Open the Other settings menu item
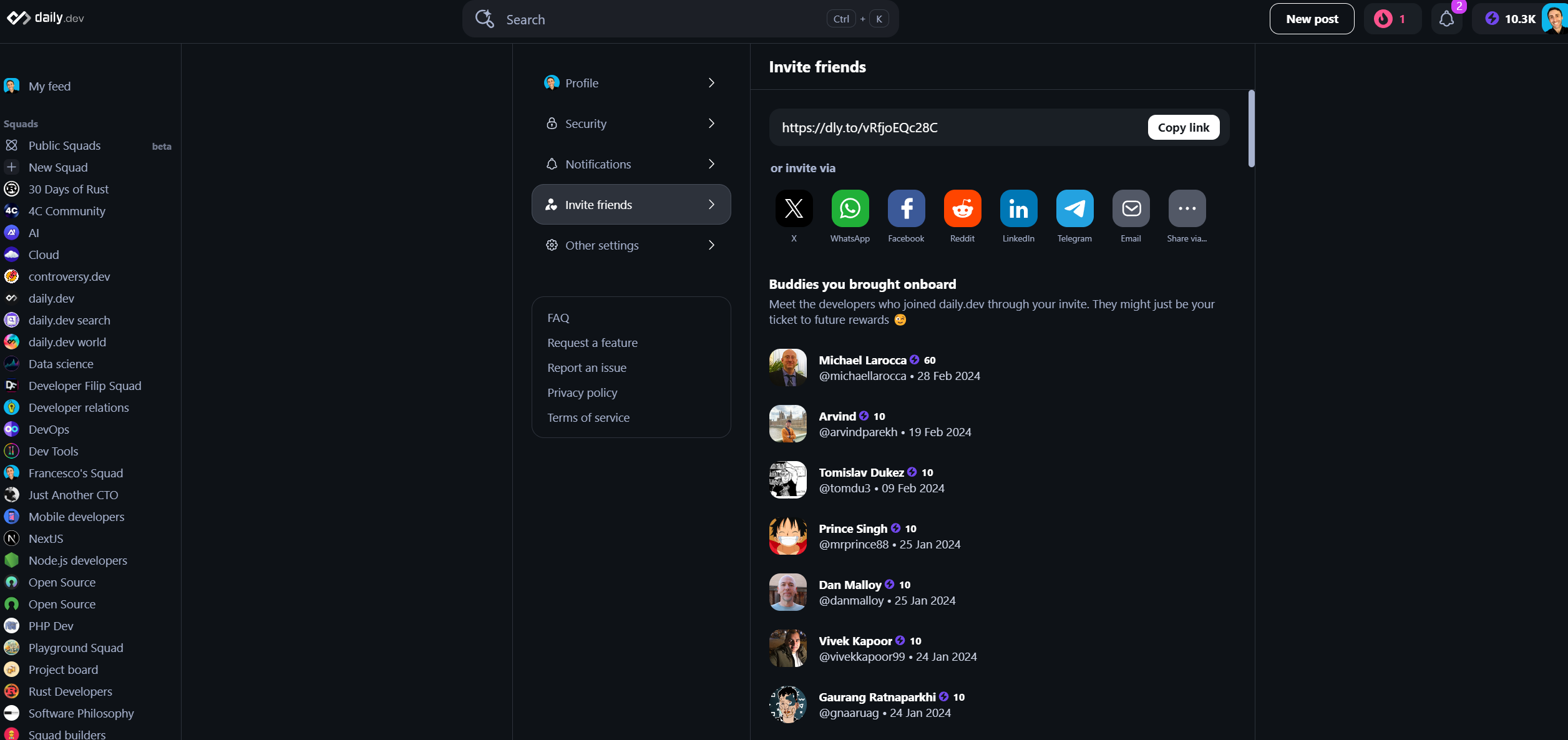 [x=631, y=245]
